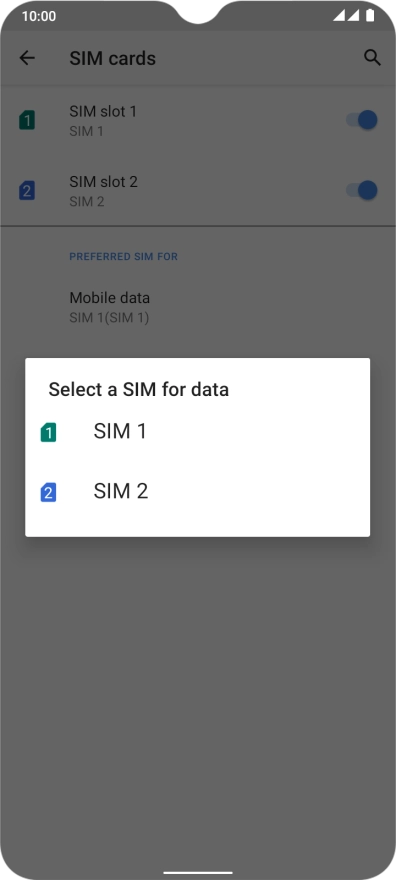Toggle SIM slot 1 switch
396x880 pixels.
361,120
